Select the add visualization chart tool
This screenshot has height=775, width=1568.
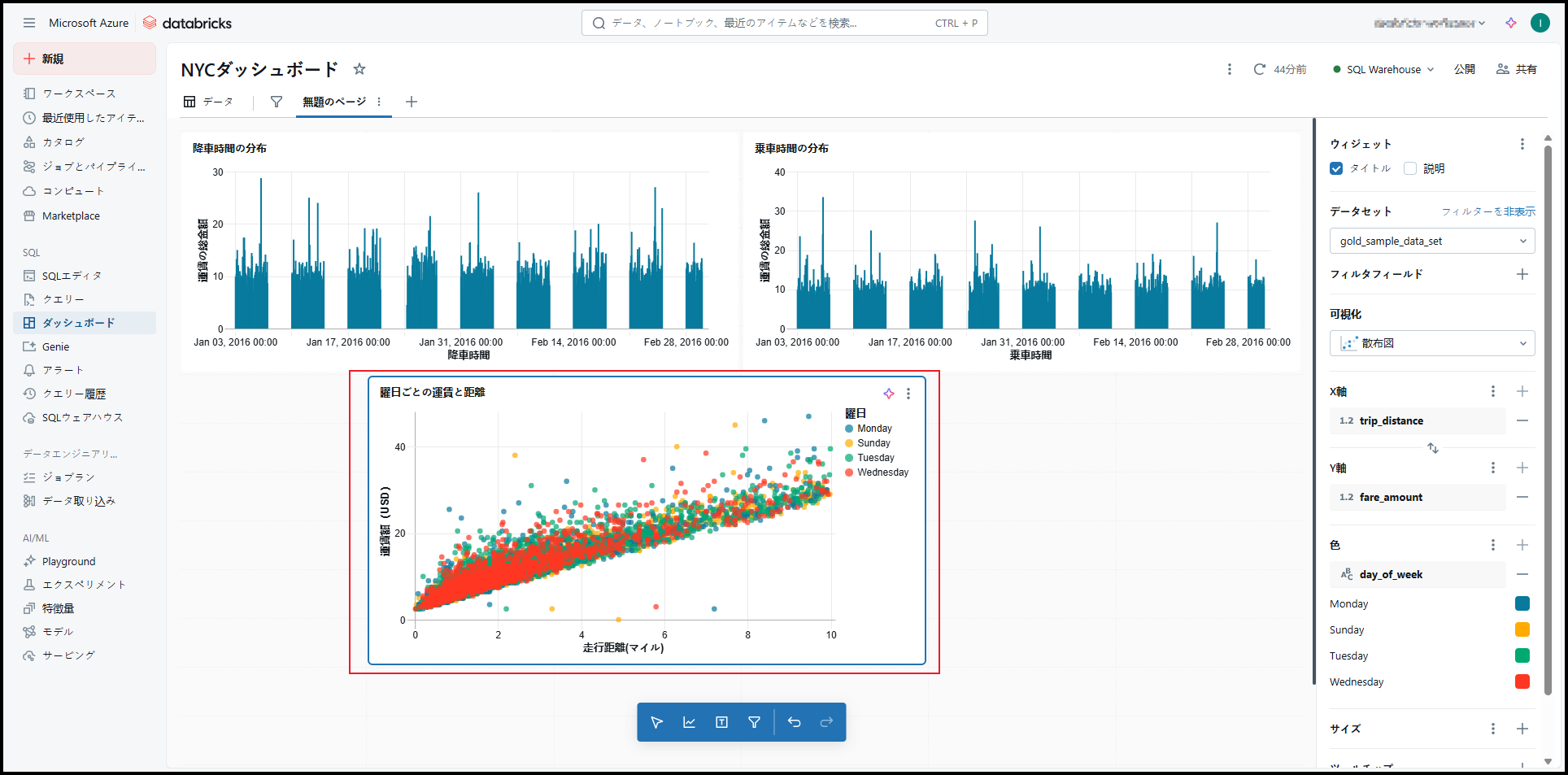(x=689, y=722)
